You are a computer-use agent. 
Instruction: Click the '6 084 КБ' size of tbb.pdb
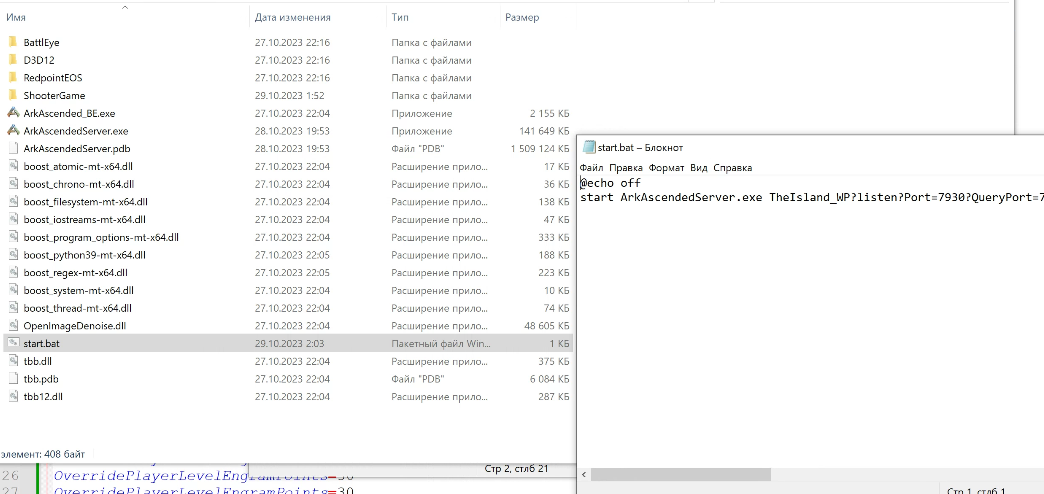[x=549, y=379]
